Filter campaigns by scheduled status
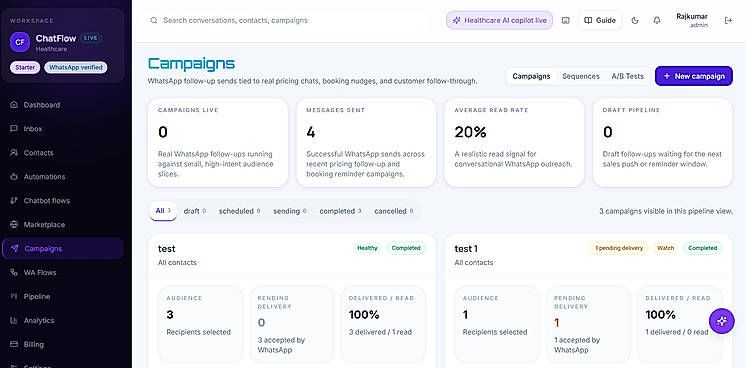This screenshot has width=746, height=368. 239,211
